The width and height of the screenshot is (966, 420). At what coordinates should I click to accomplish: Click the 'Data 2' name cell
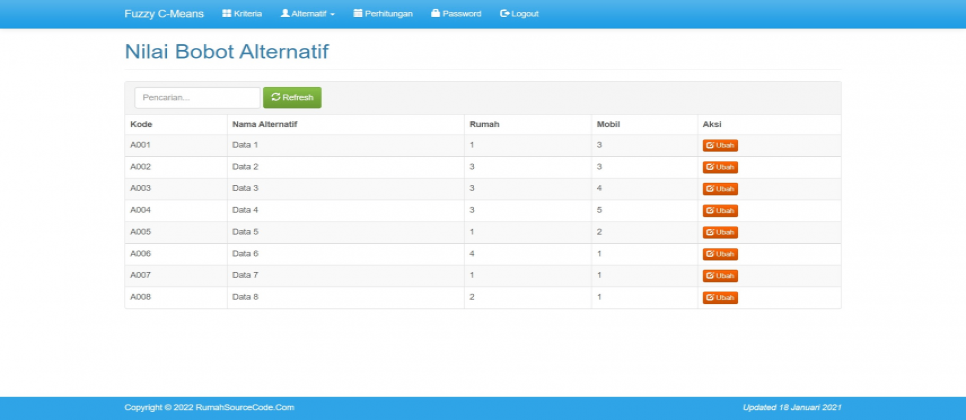tap(346, 167)
